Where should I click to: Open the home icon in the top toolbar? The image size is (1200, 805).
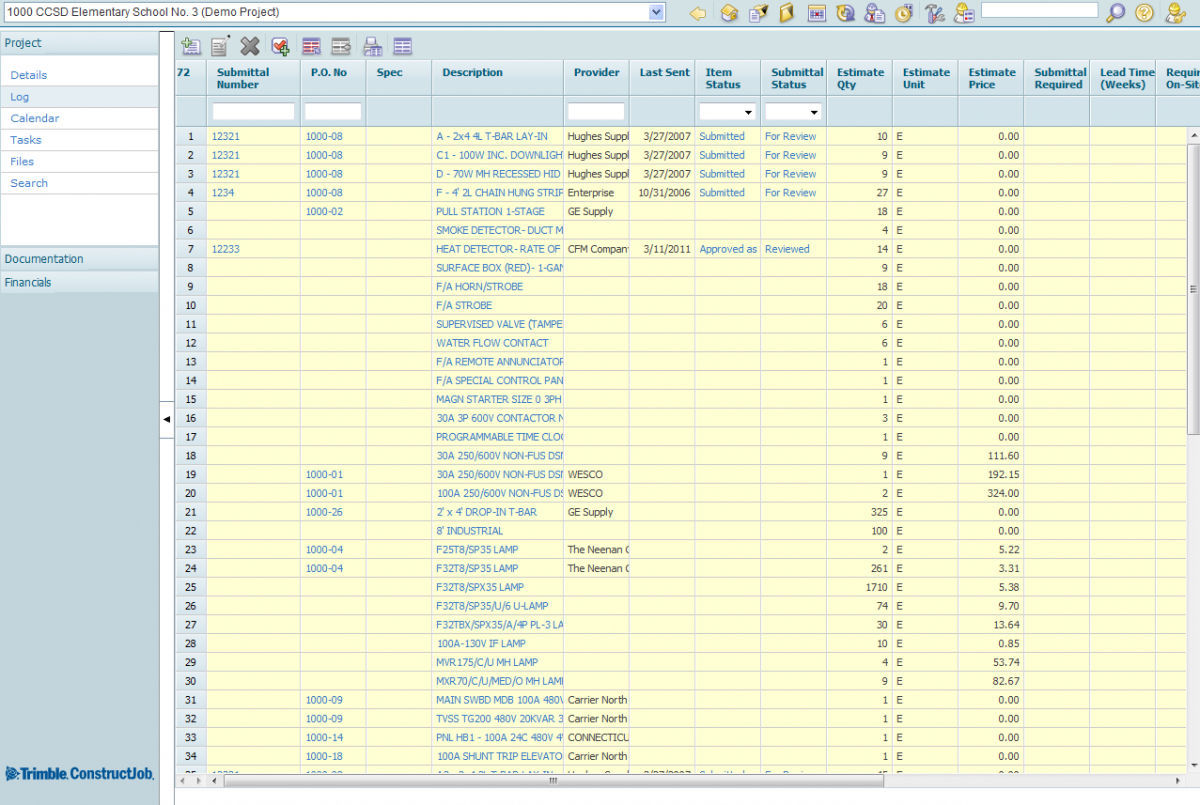tap(728, 13)
